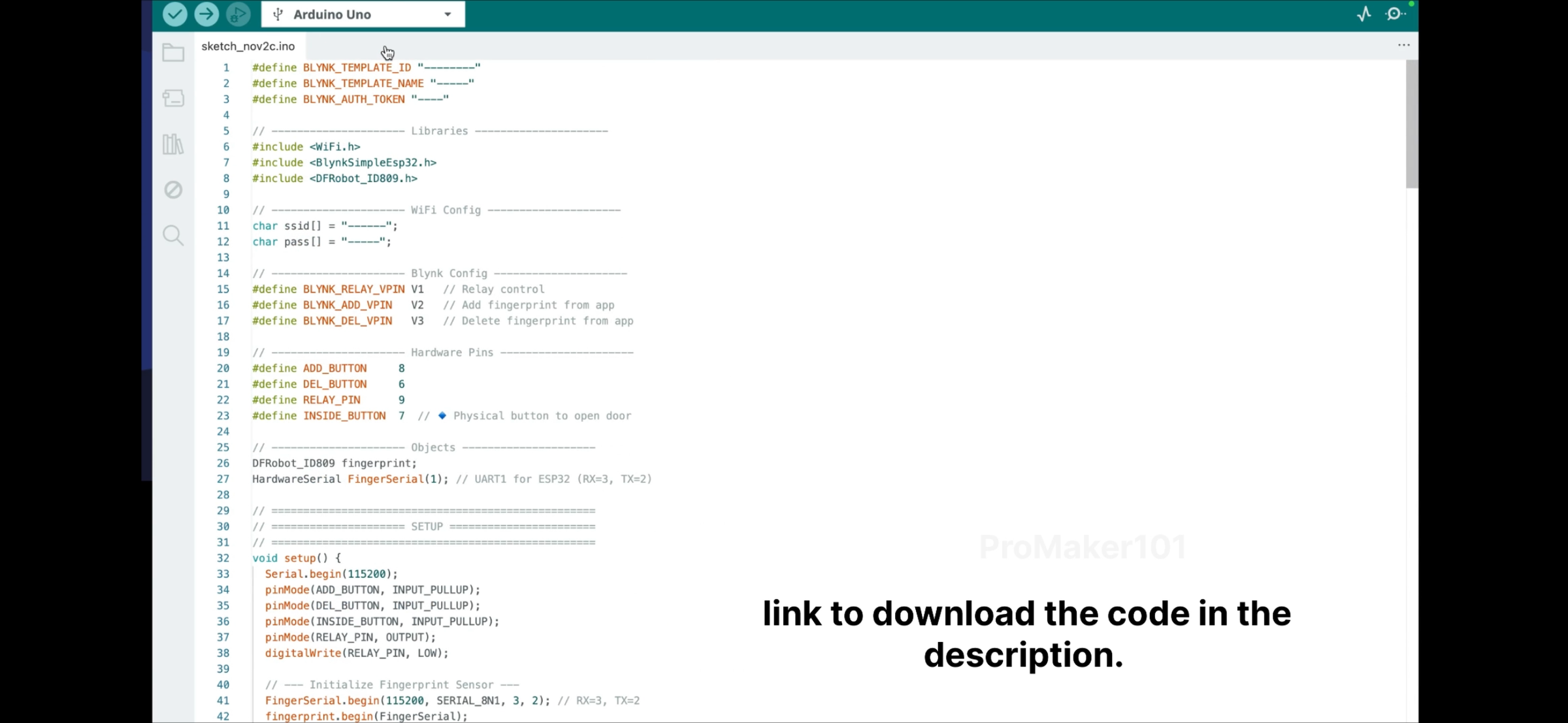
Task: Click the 'Objects' section comment
Action: 433,447
